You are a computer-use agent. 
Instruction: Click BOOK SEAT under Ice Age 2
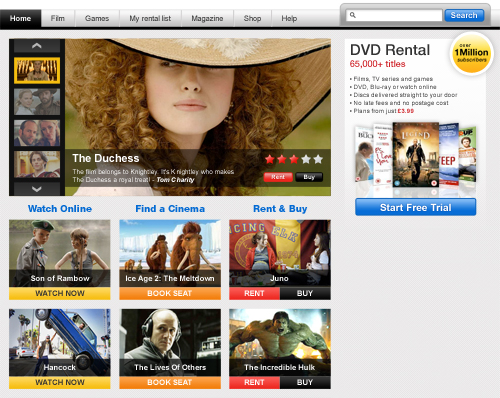170,293
